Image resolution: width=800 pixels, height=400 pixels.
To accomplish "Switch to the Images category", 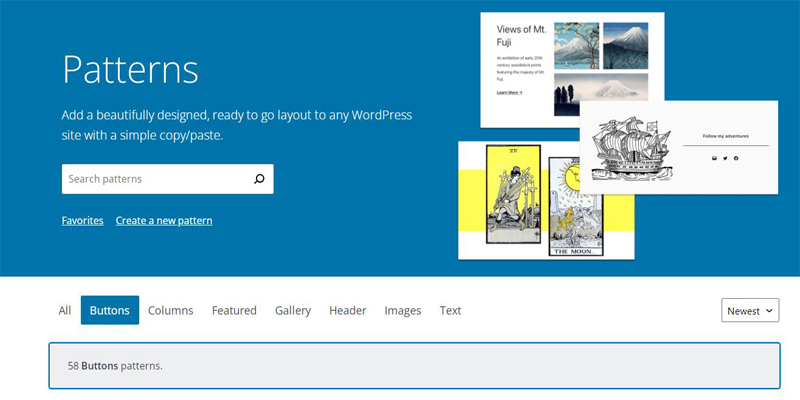I will (x=403, y=310).
